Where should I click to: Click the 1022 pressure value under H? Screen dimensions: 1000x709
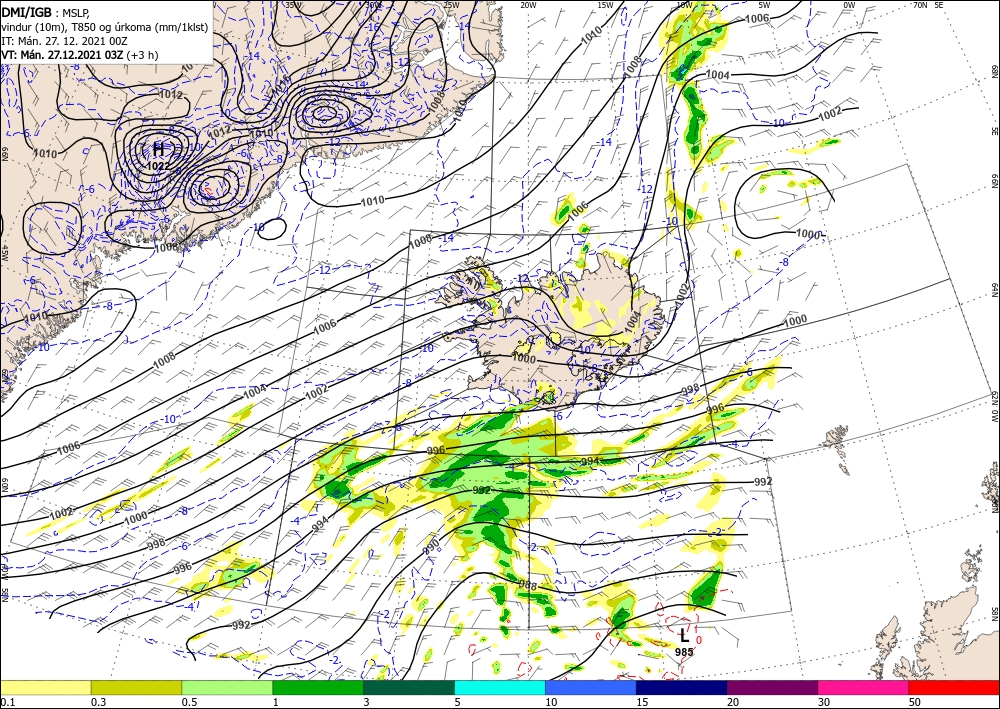(158, 166)
